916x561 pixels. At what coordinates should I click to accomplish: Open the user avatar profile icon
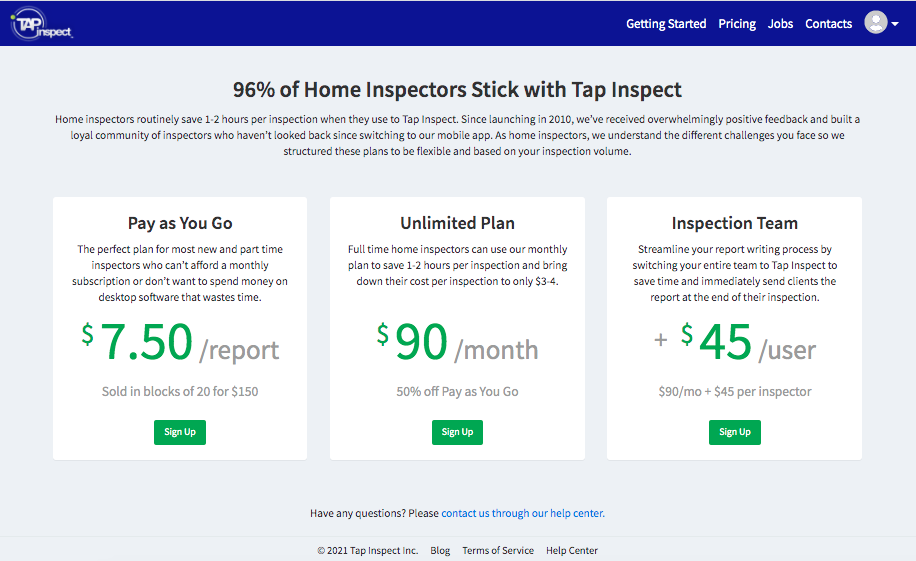tap(876, 23)
